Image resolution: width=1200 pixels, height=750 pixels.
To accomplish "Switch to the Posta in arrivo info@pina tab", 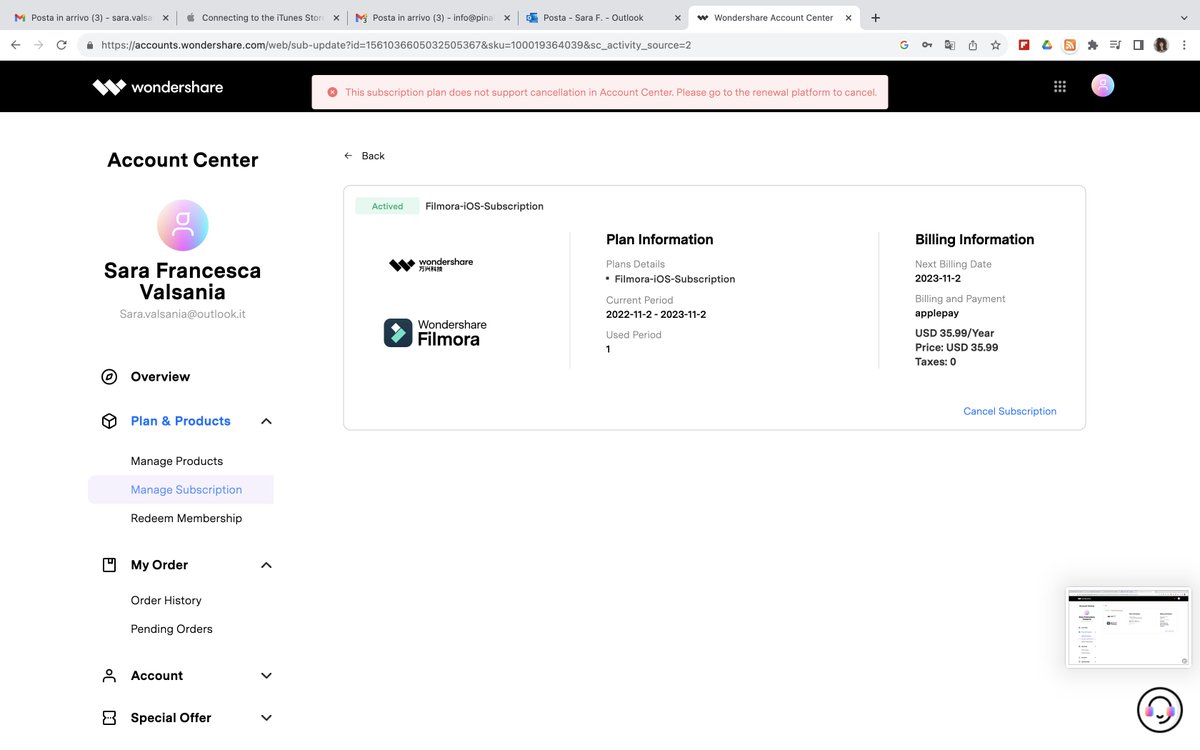I will coord(433,18).
